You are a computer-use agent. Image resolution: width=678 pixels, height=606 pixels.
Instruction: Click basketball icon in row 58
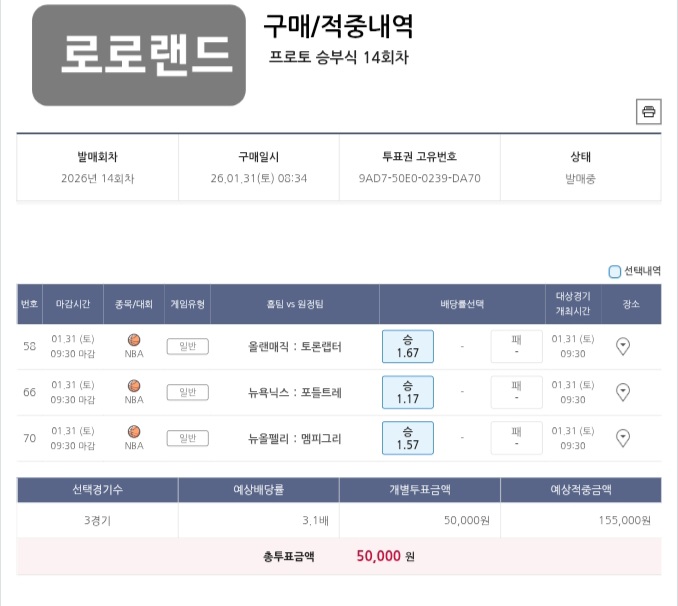(x=134, y=340)
